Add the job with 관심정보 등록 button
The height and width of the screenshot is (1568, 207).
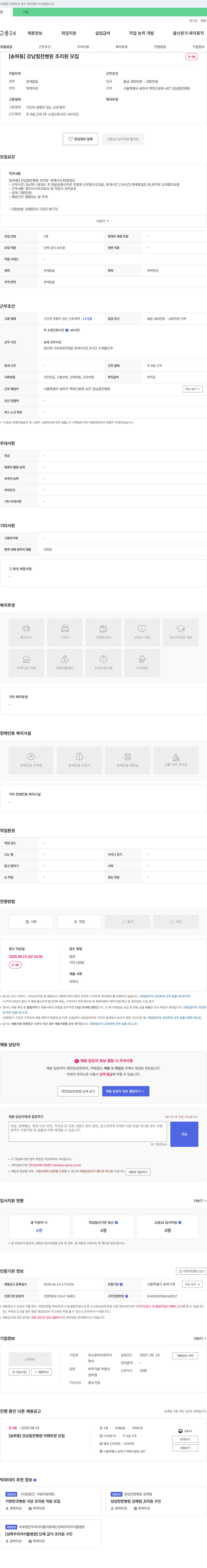pyautogui.click(x=80, y=139)
